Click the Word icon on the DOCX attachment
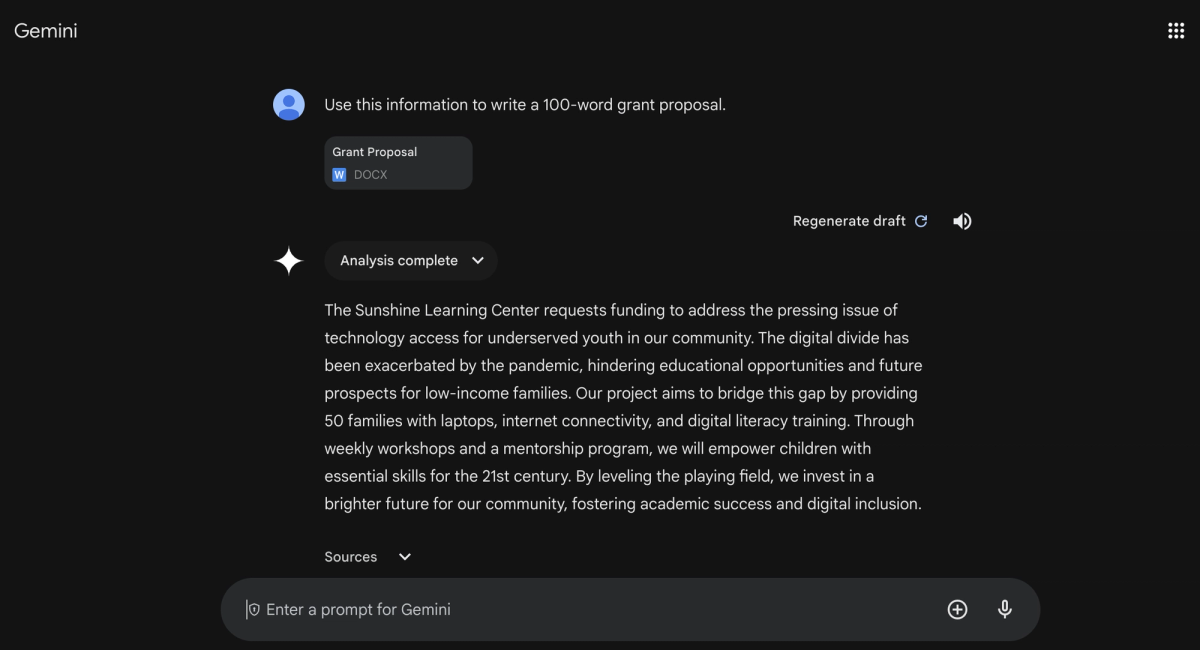The image size is (1200, 650). pyautogui.click(x=339, y=174)
